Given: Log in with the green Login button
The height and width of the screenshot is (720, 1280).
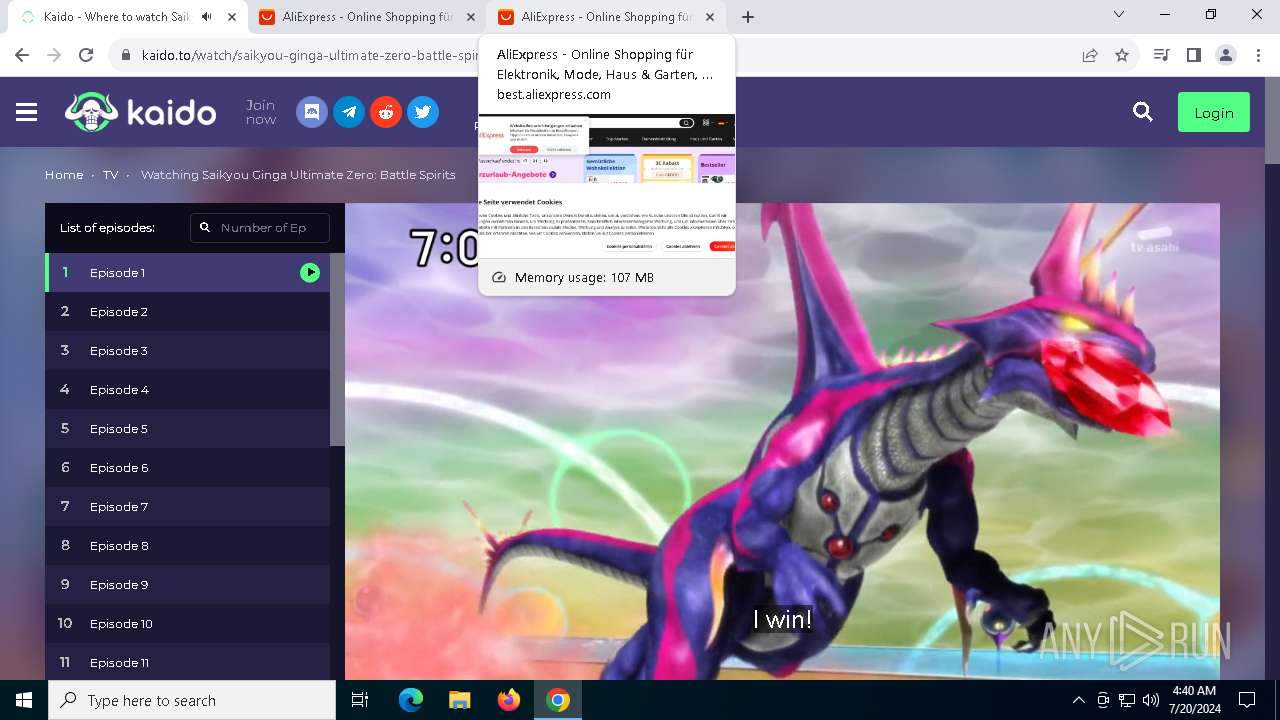Looking at the screenshot, I should pyautogui.click(x=1214, y=113).
